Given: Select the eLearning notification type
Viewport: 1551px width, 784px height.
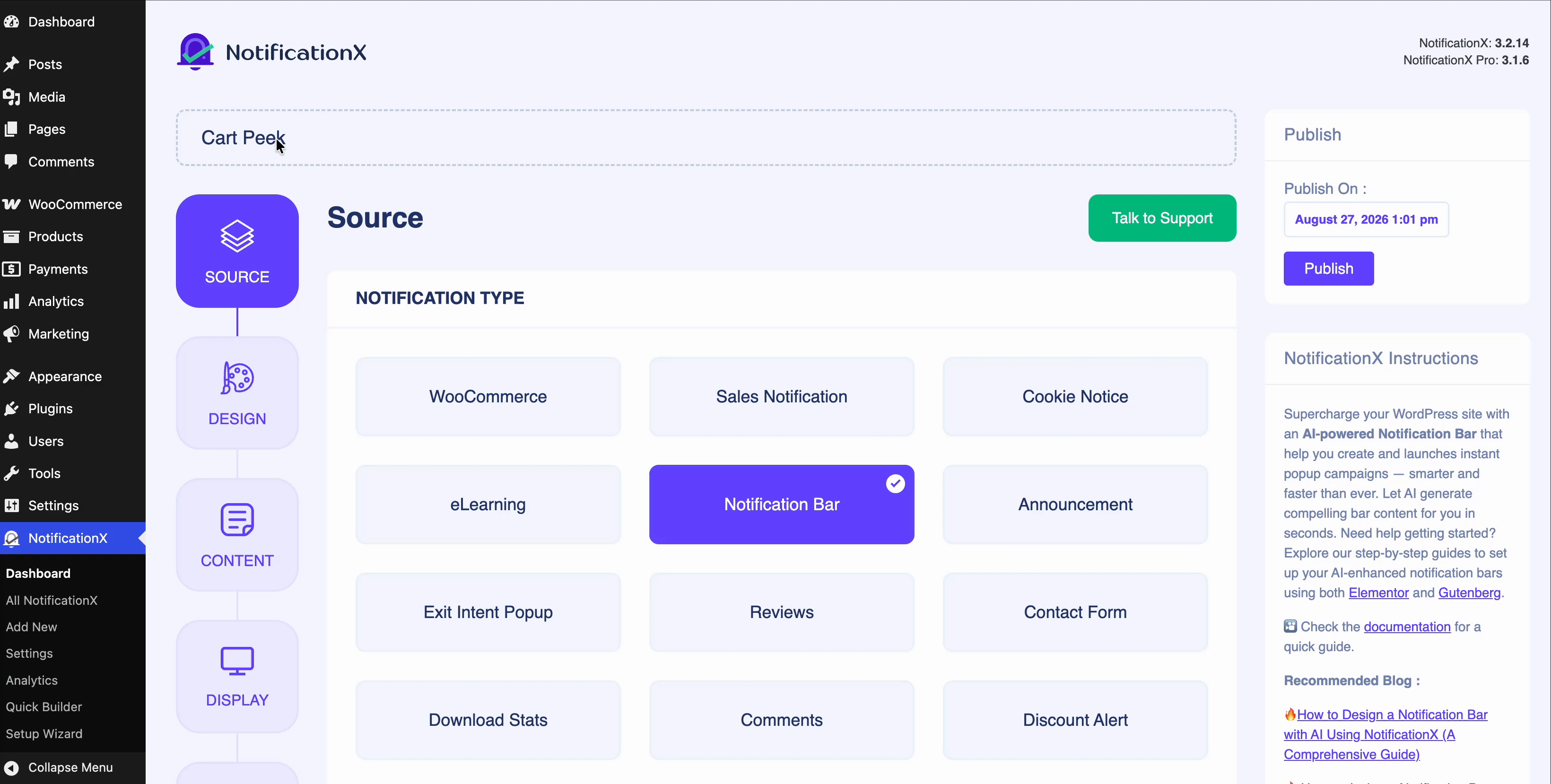Looking at the screenshot, I should [x=488, y=504].
